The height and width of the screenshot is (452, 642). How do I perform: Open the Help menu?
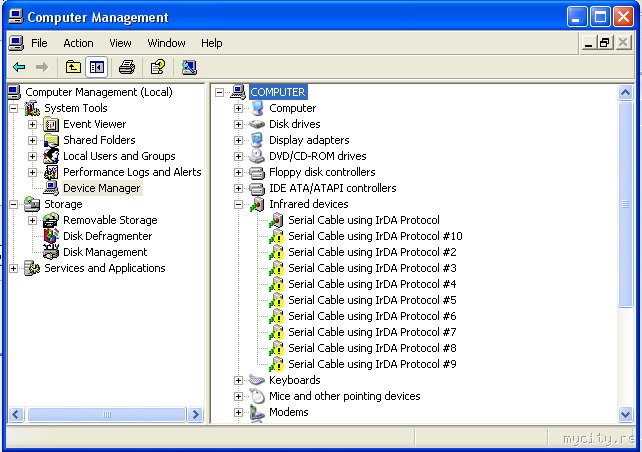point(212,43)
